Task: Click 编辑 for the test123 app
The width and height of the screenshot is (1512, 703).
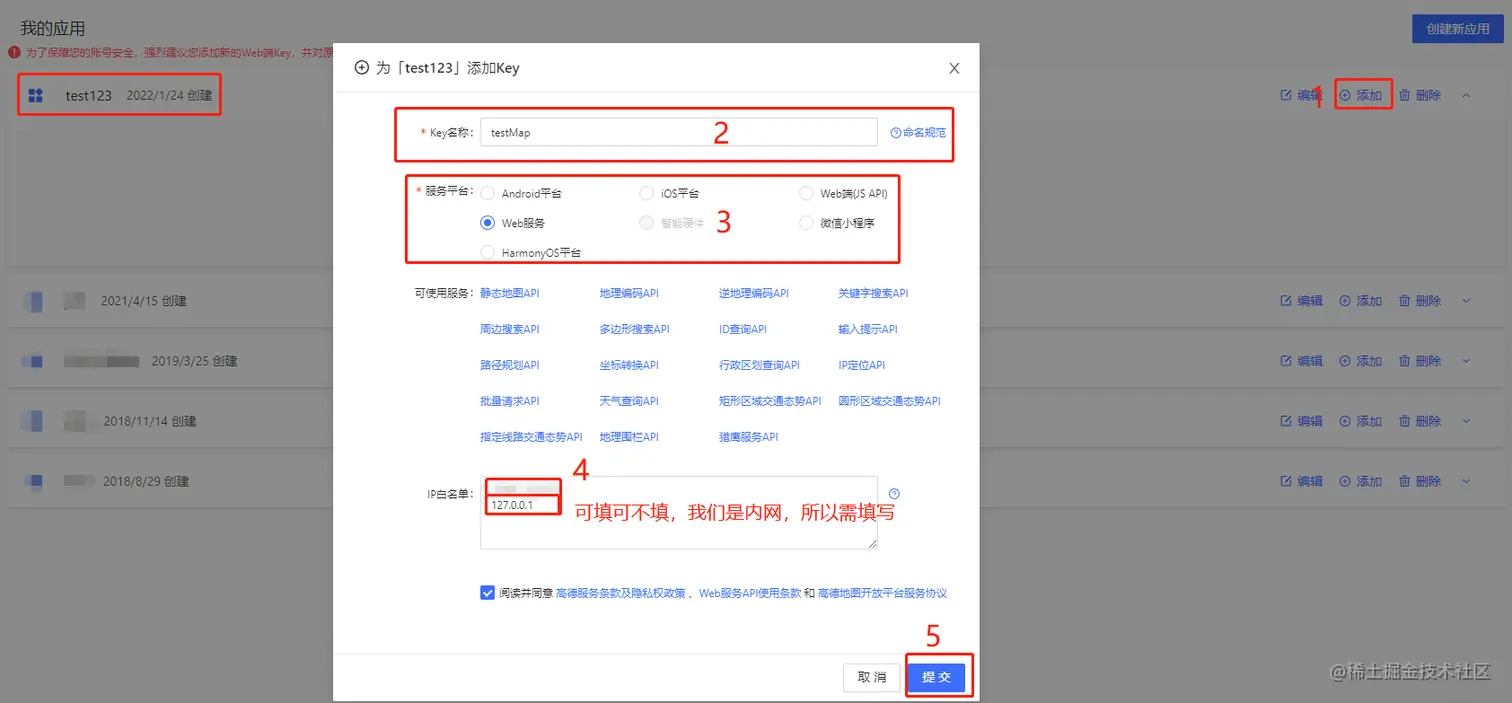Action: (1302, 95)
